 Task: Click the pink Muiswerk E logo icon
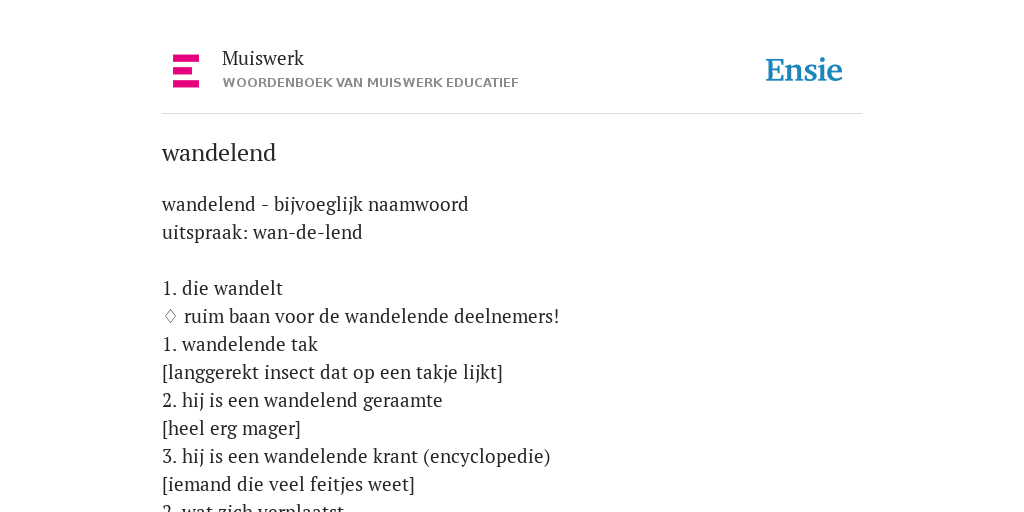click(186, 71)
